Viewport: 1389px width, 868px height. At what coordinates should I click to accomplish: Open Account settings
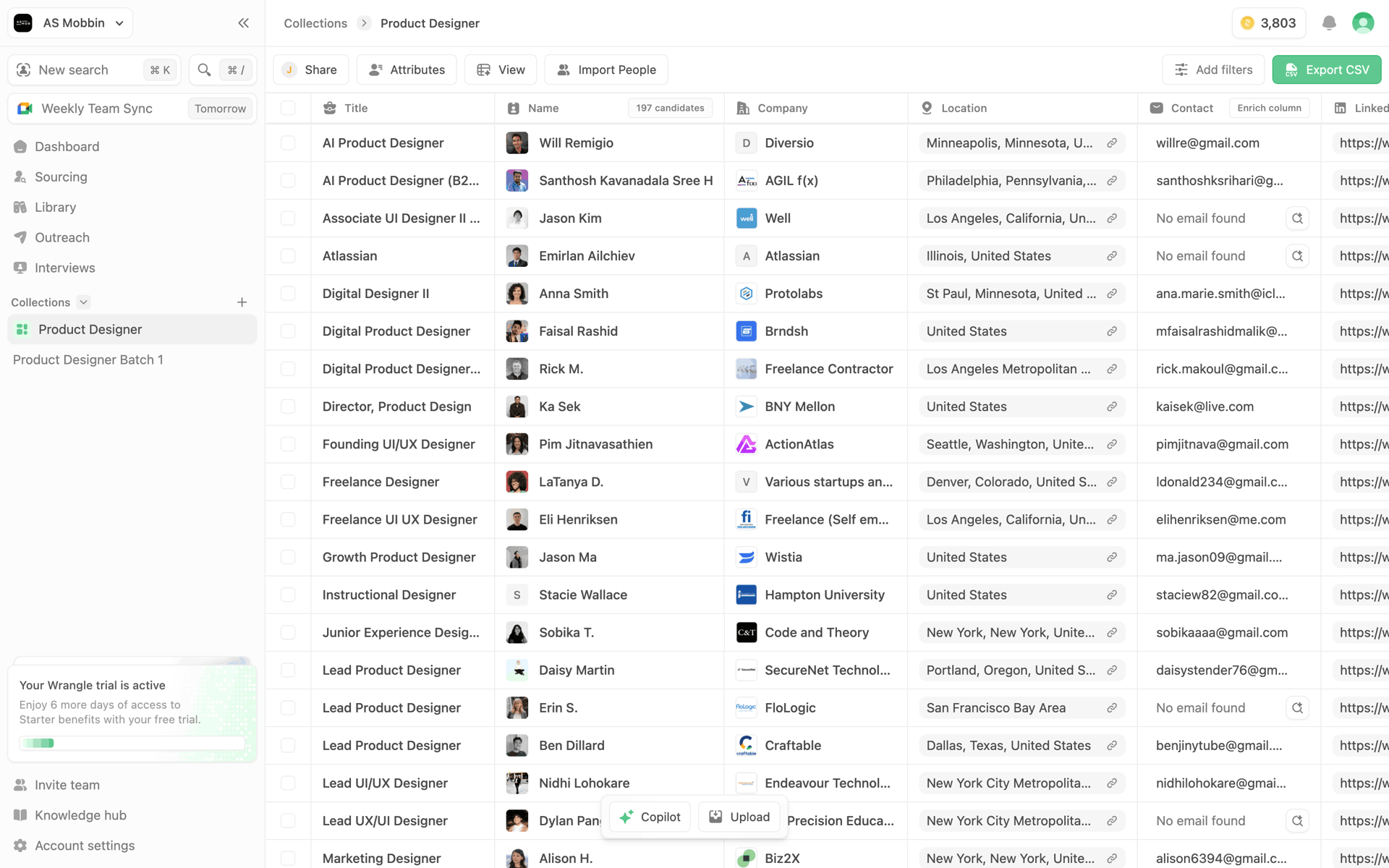coord(85,846)
